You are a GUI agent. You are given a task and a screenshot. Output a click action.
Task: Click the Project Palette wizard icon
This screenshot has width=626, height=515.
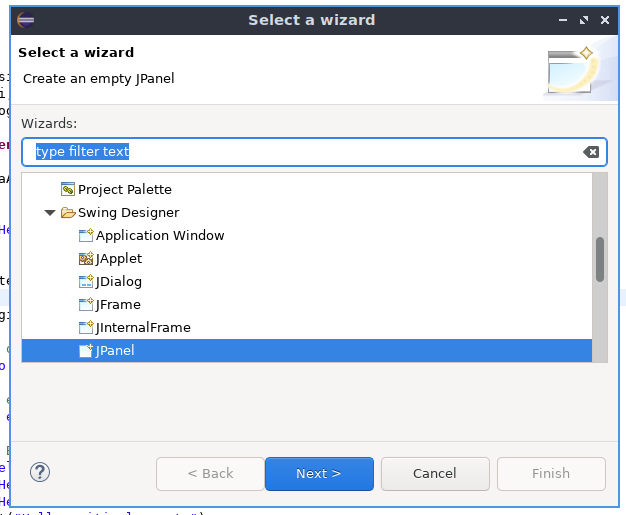(x=68, y=189)
